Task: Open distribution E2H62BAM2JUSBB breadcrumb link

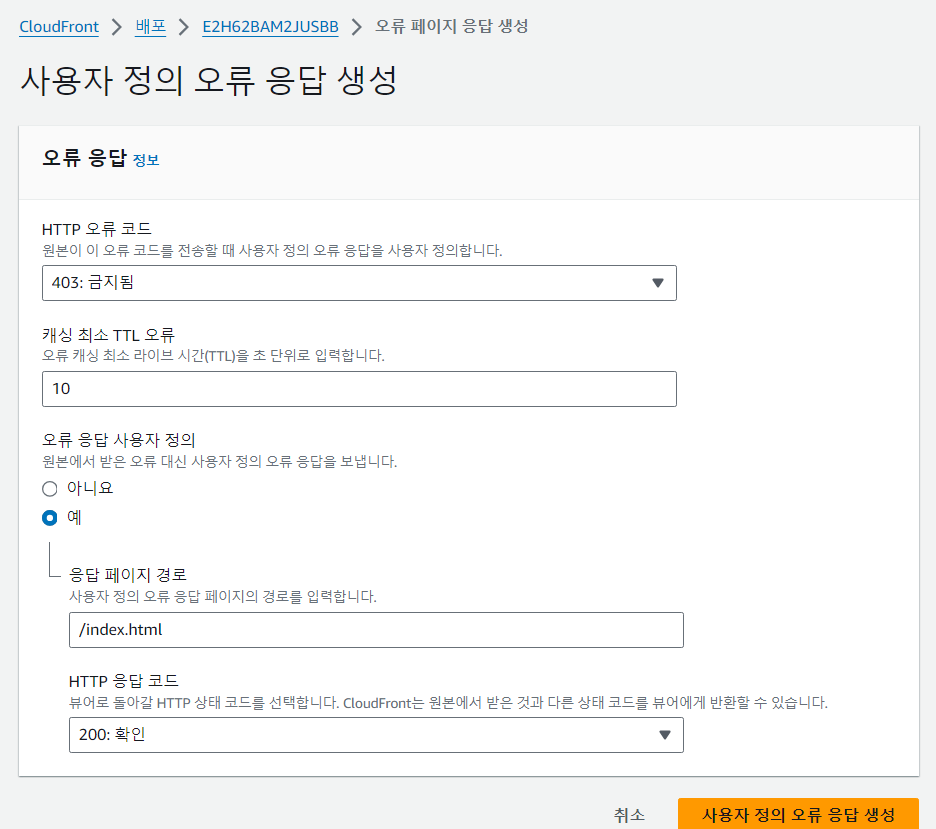Action: [x=270, y=27]
